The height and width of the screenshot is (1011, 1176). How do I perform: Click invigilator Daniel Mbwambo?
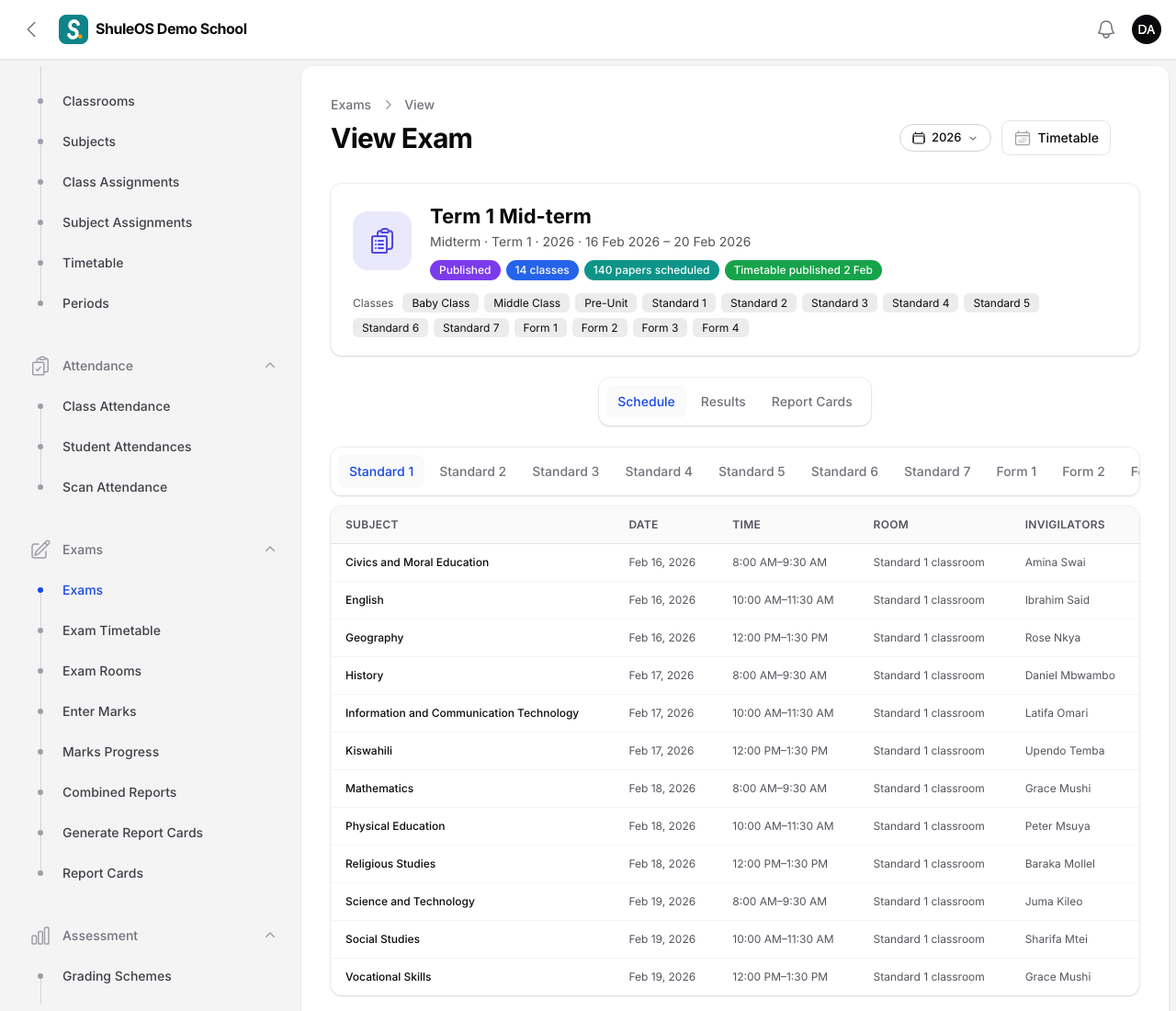pyautogui.click(x=1070, y=676)
